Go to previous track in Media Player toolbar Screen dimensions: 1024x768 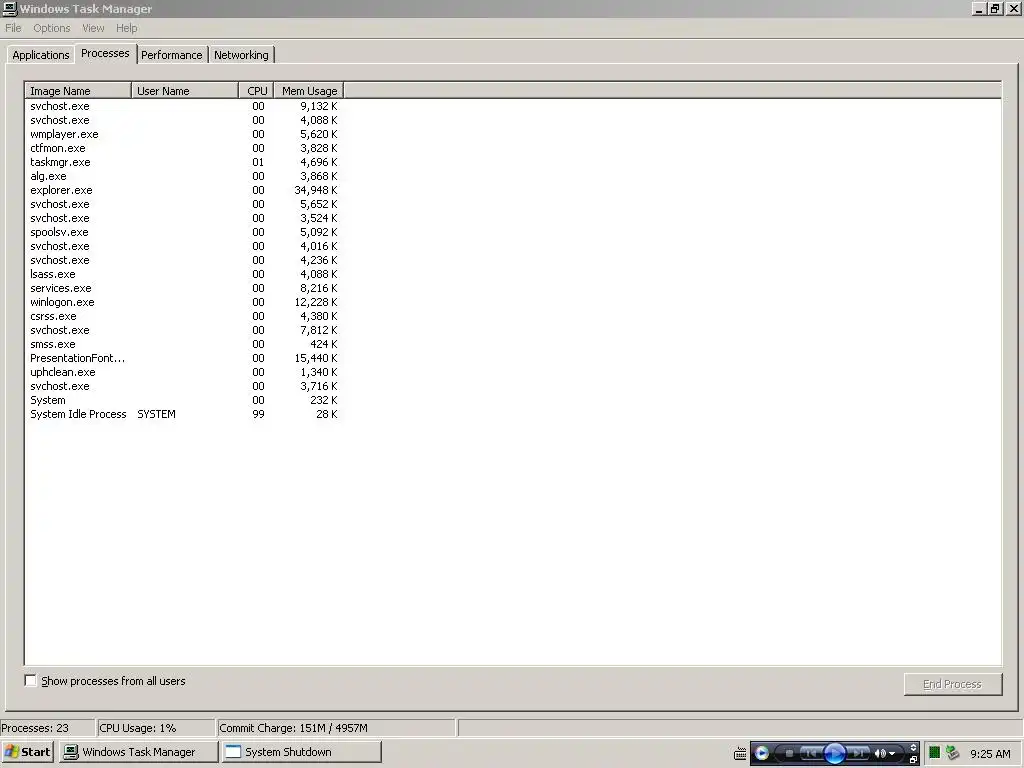coord(810,754)
